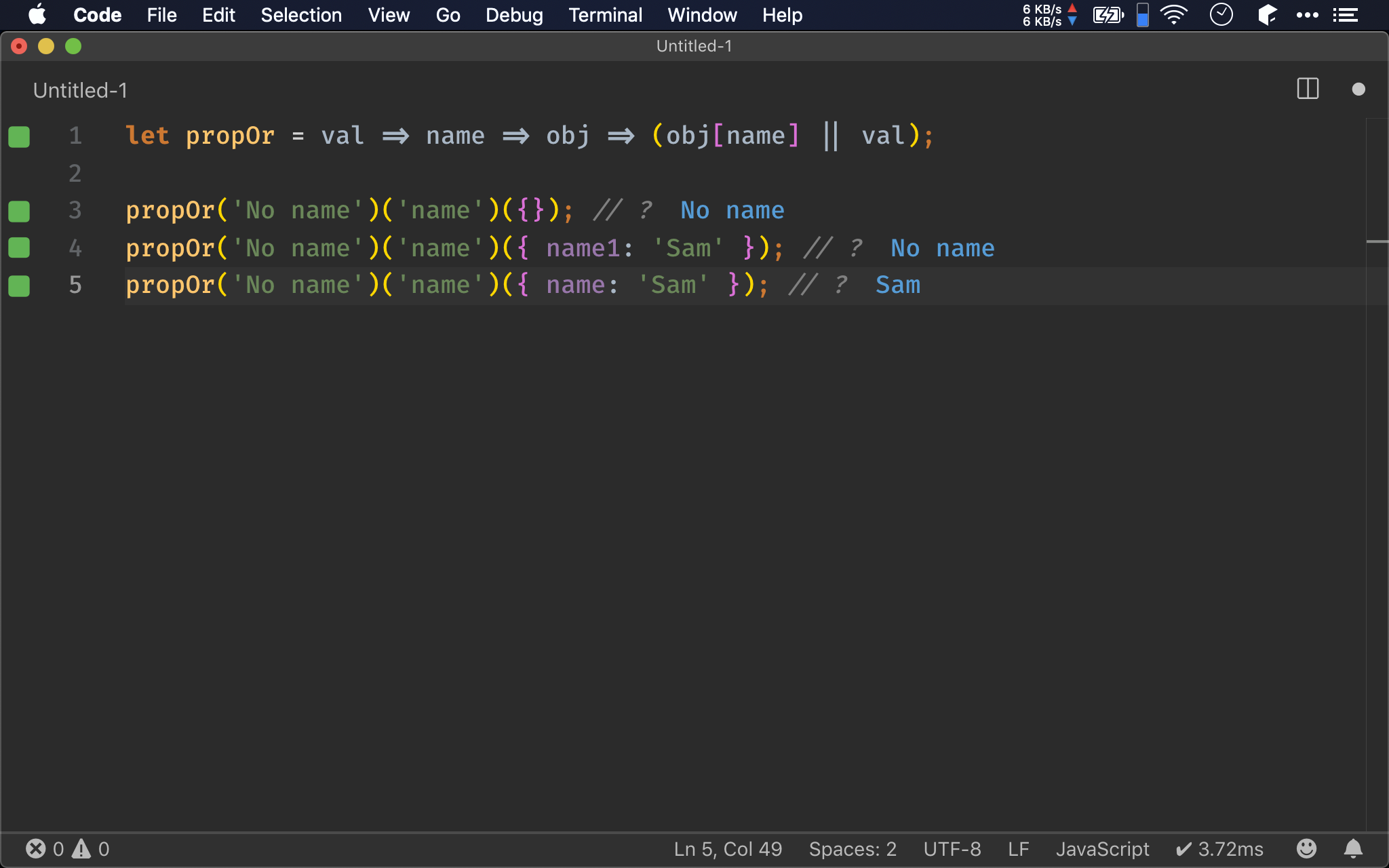This screenshot has height=868, width=1389.
Task: Click line number 2 in the gutter
Action: (x=75, y=174)
